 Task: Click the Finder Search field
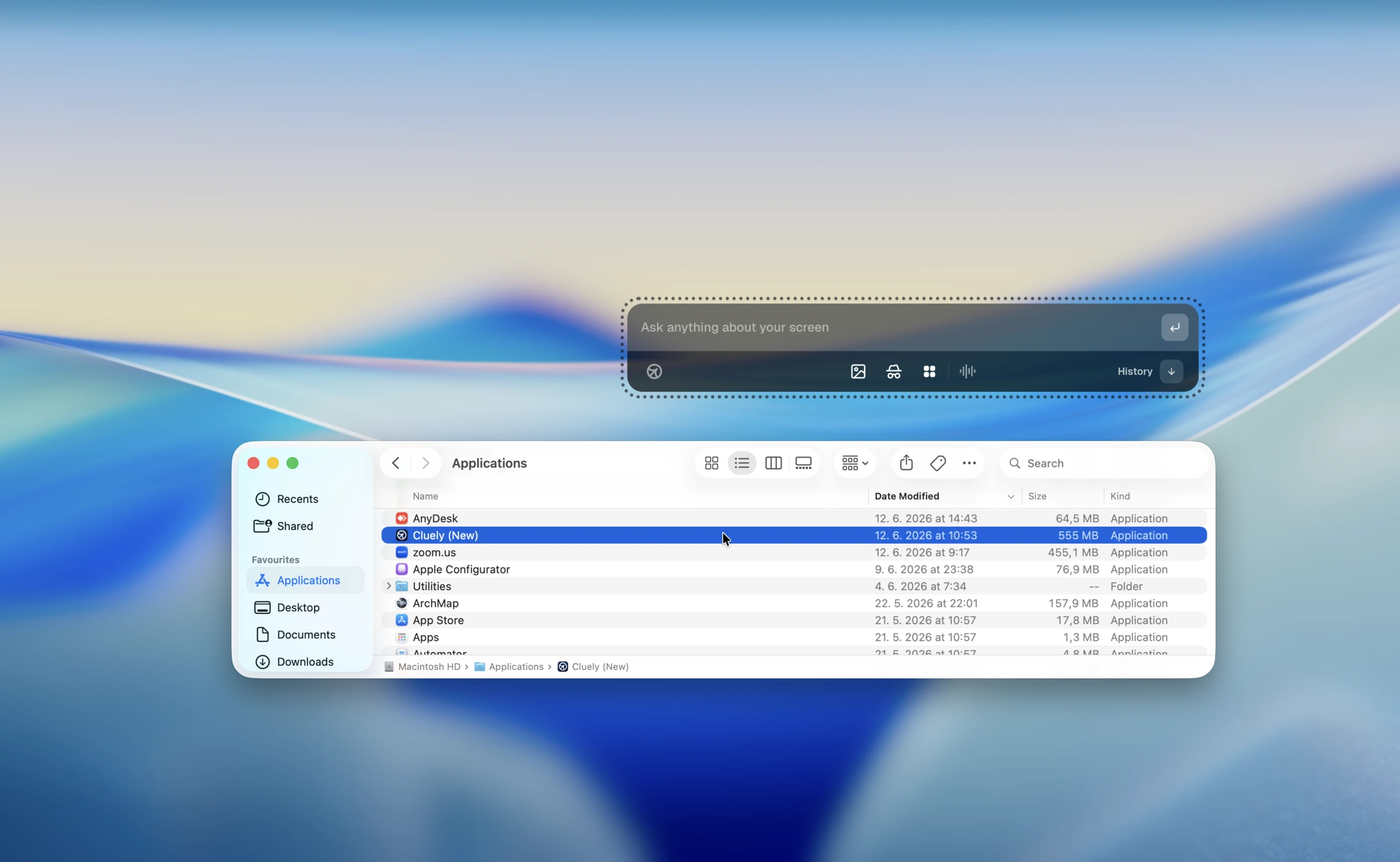pyautogui.click(x=1104, y=463)
